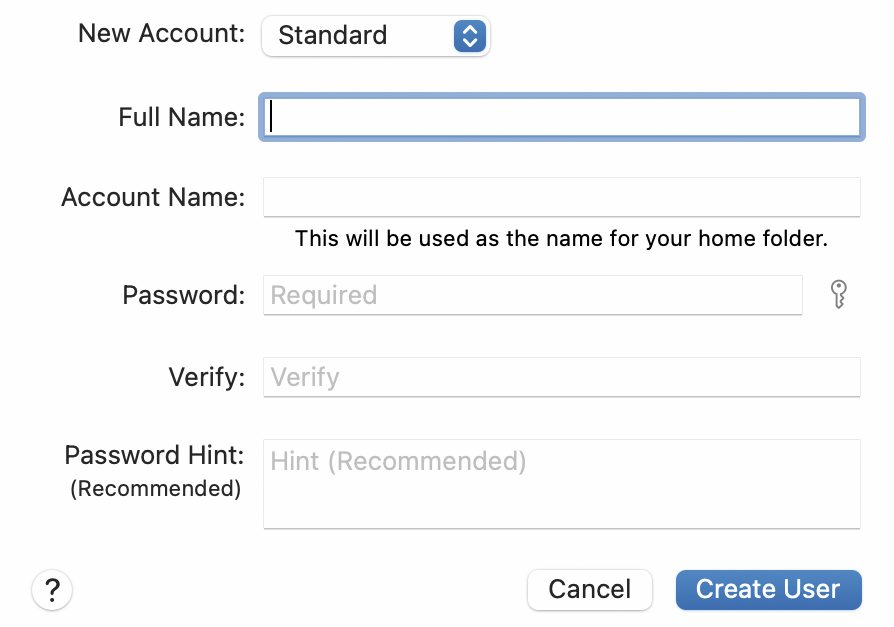Click the "Hint (Recommended)" placeholder text
Image resolution: width=894 pixels, height=627 pixels.
[398, 461]
